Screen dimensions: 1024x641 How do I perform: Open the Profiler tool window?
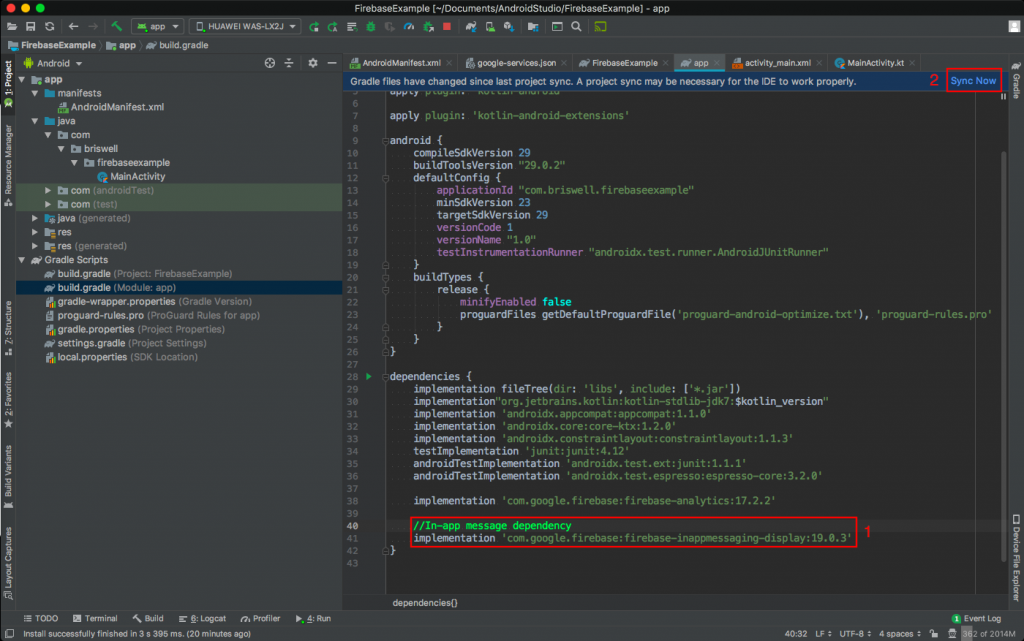(261, 618)
